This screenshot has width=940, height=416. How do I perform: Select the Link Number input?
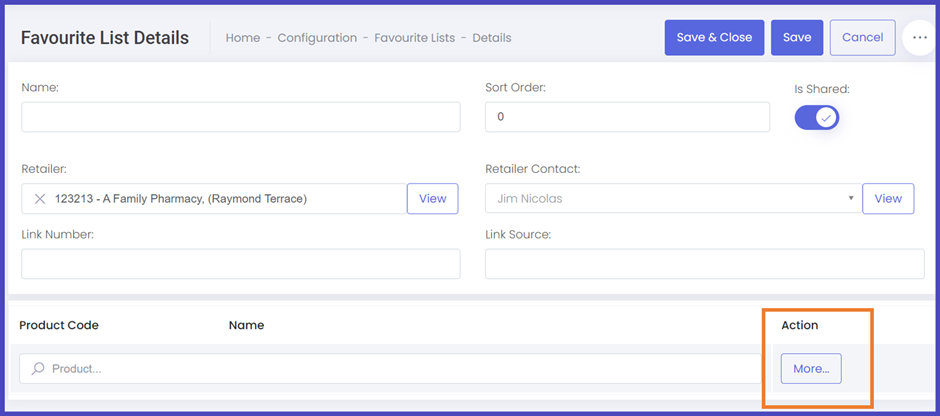click(240, 264)
